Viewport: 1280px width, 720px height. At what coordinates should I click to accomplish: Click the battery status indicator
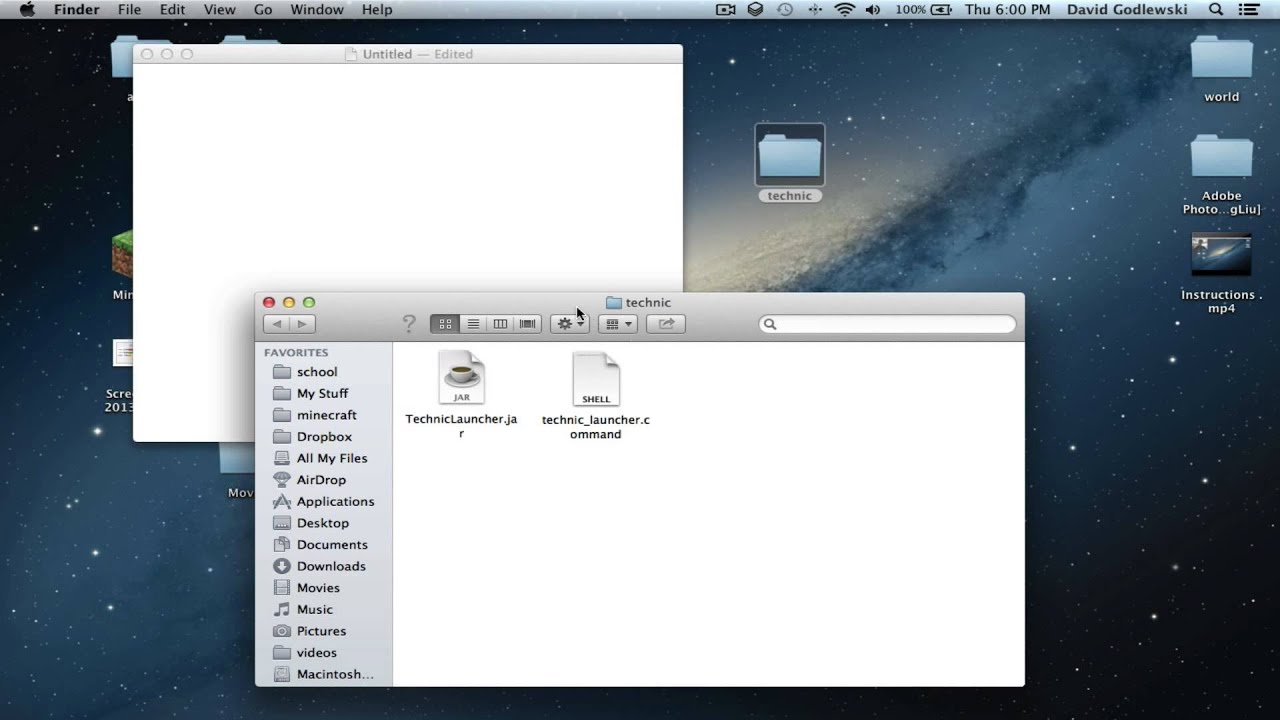coord(924,9)
